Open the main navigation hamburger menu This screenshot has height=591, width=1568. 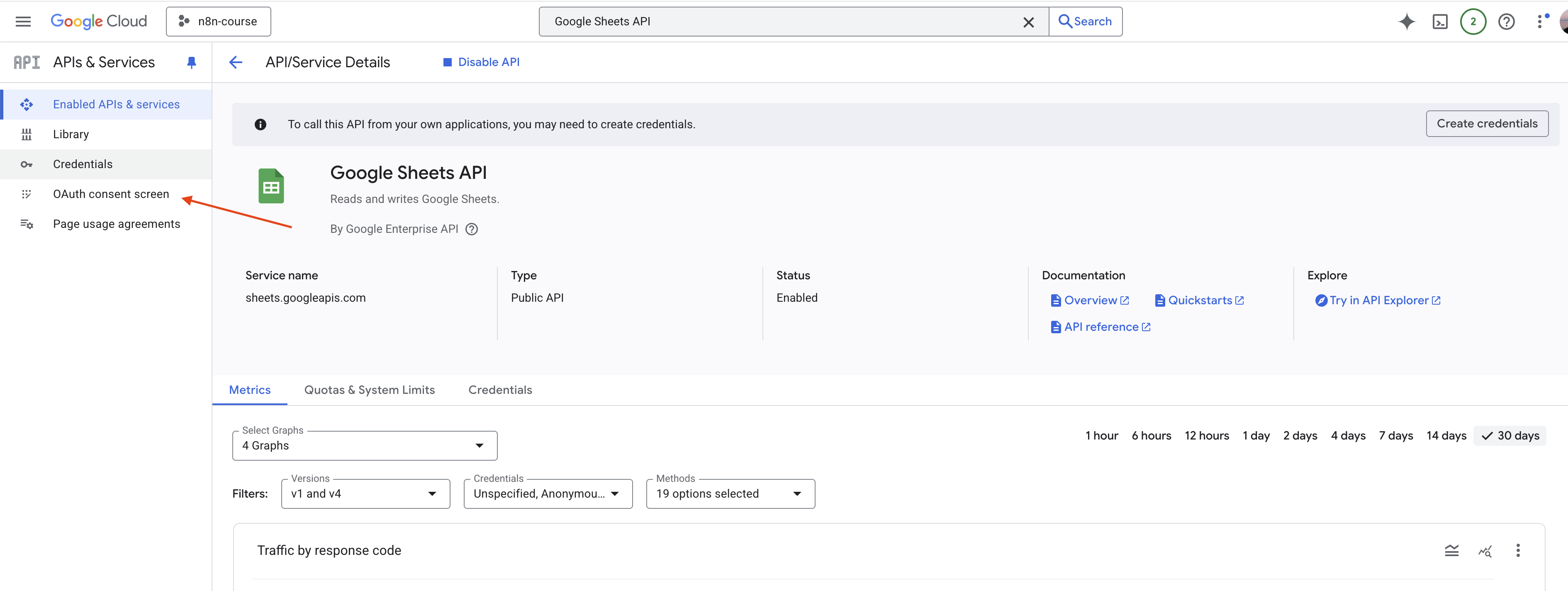pos(23,21)
